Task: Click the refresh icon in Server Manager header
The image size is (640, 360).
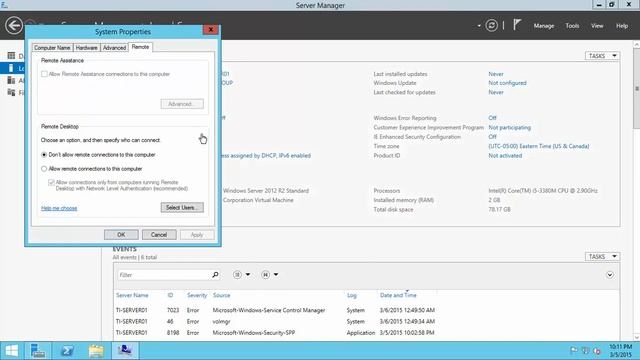Action: point(491,26)
